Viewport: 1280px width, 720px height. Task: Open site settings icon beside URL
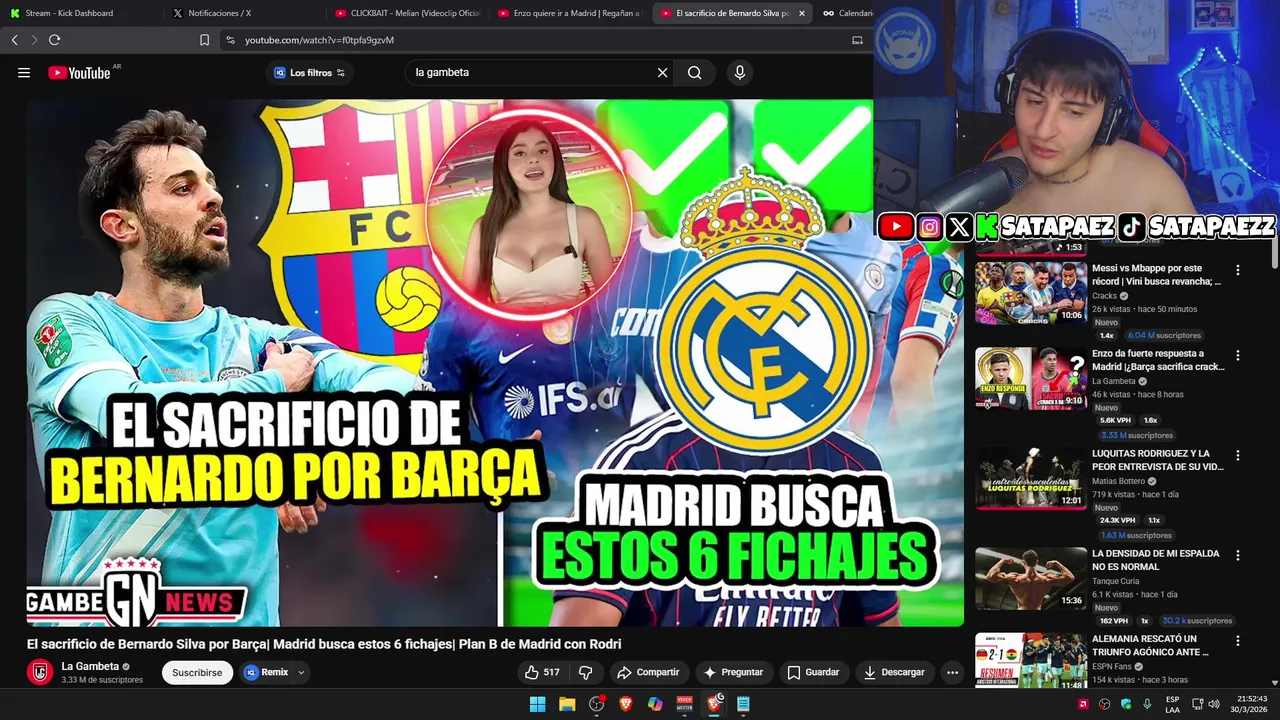click(230, 40)
